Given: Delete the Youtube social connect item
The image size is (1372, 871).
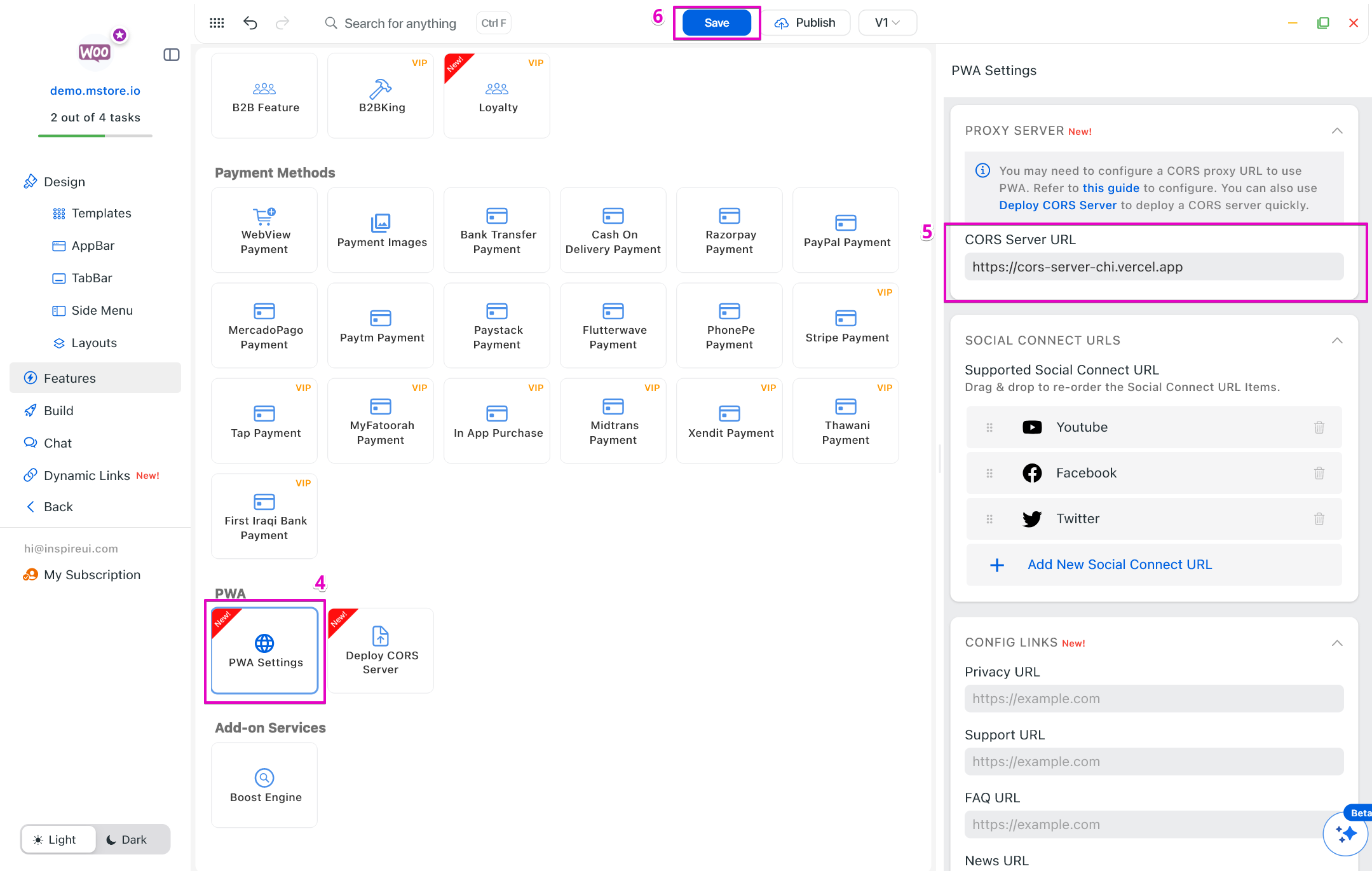Looking at the screenshot, I should [1319, 427].
